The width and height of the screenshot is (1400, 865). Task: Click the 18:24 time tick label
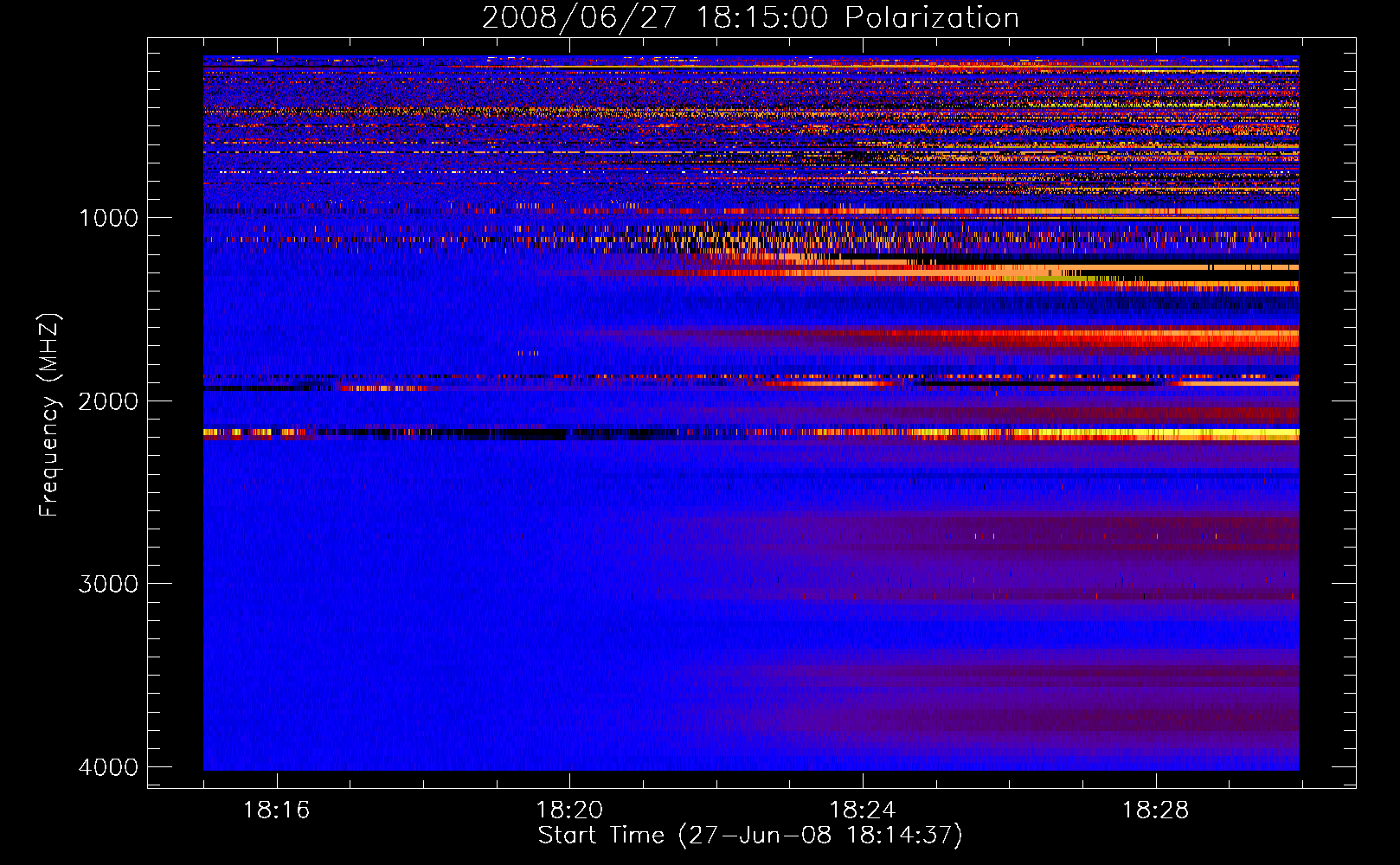point(863,811)
